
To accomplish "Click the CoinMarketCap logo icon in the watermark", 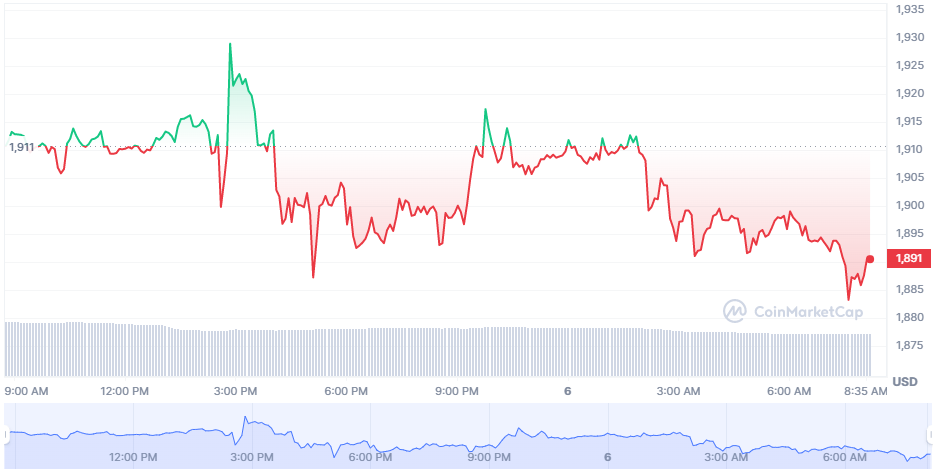I will tap(735, 311).
